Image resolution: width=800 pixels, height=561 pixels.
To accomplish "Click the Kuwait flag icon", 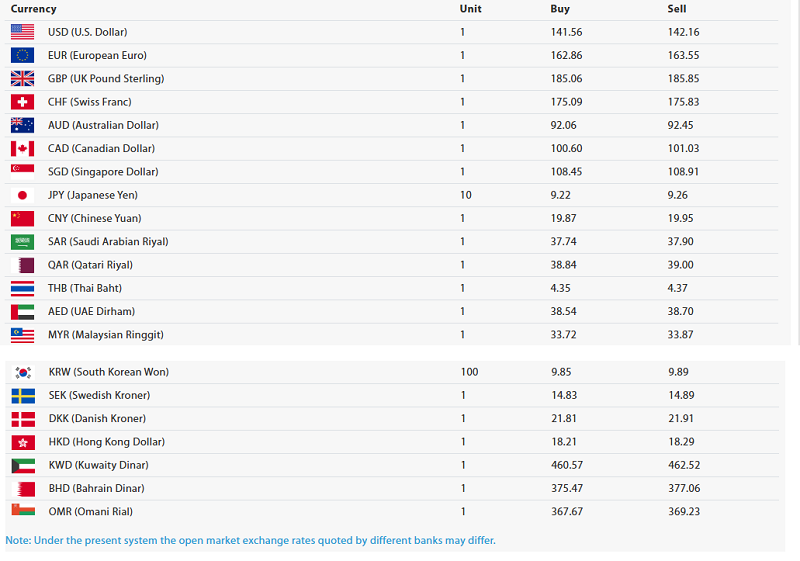I will coord(22,465).
